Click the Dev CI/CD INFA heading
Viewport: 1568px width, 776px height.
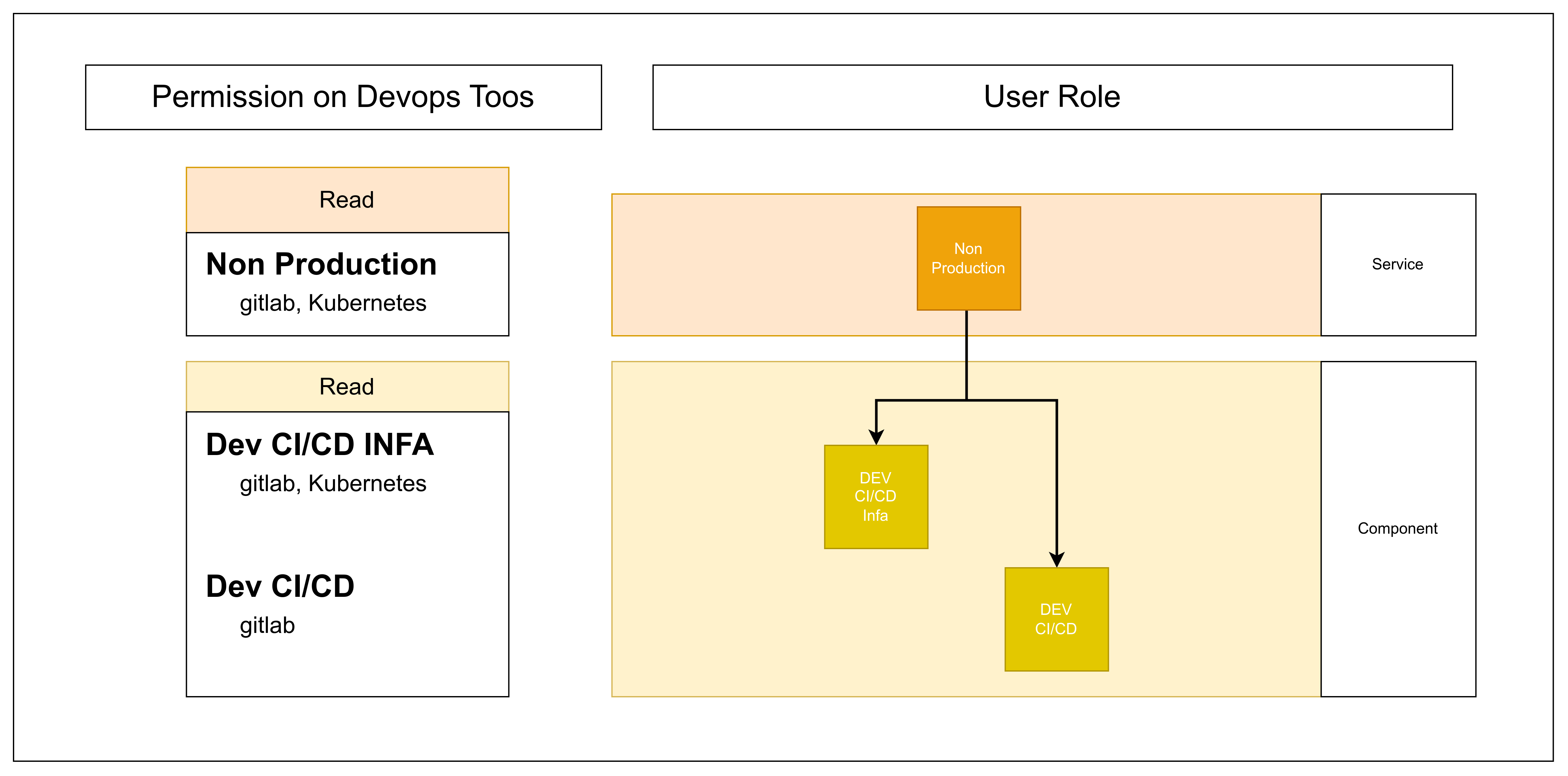click(x=319, y=444)
